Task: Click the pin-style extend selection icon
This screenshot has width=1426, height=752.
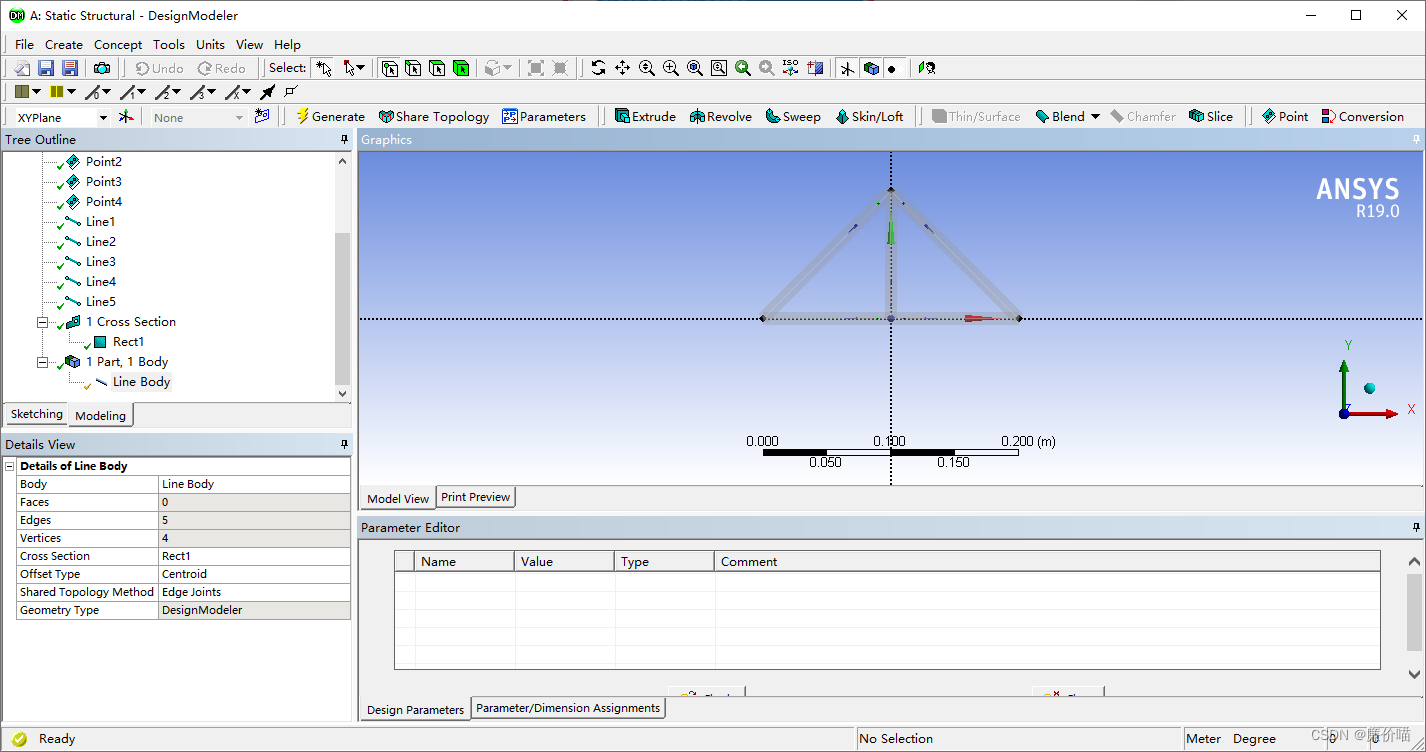Action: coord(267,92)
